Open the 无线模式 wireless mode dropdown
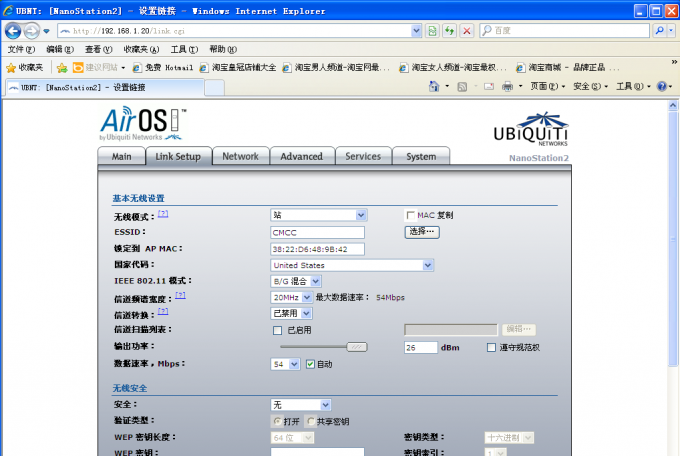The image size is (680, 456). pyautogui.click(x=319, y=215)
